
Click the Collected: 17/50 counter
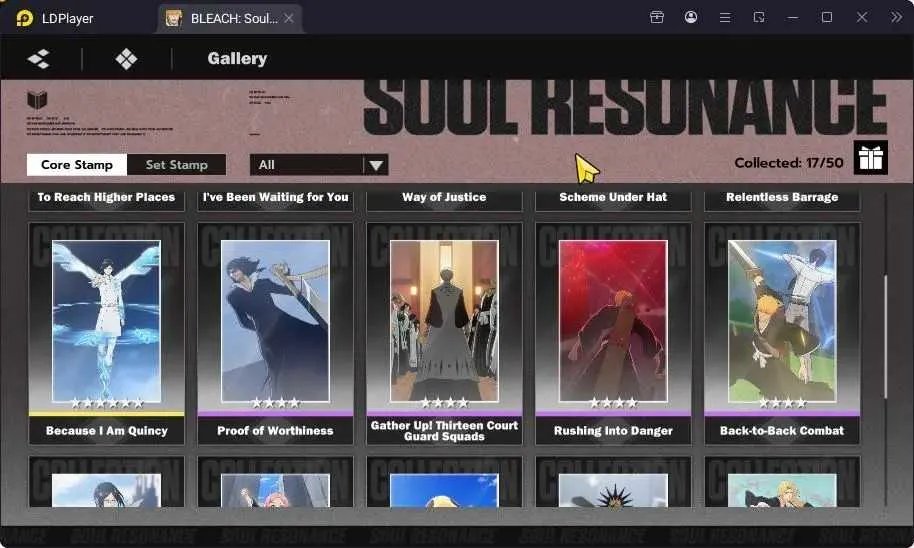[789, 163]
